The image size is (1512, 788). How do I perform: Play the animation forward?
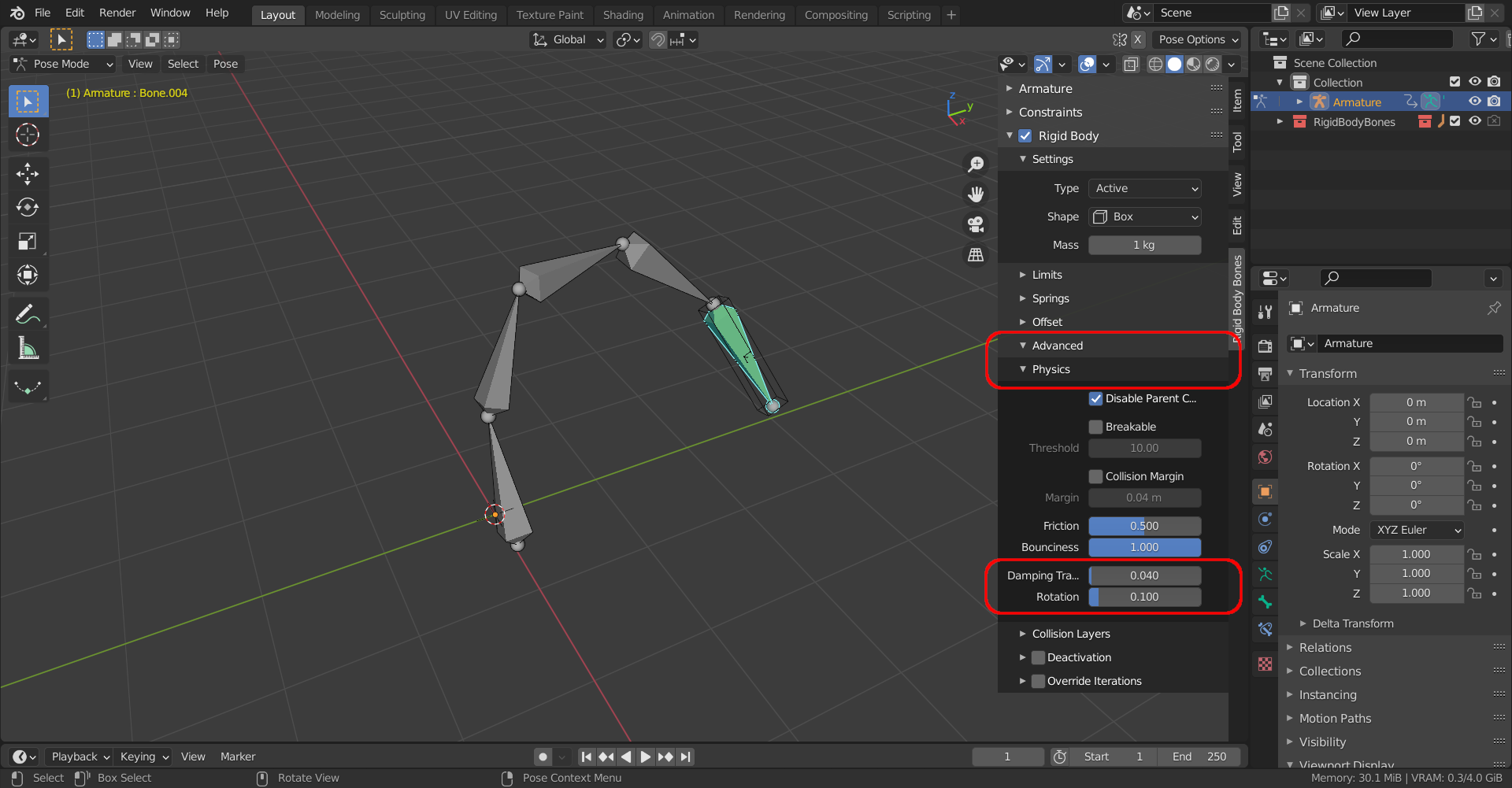(645, 757)
